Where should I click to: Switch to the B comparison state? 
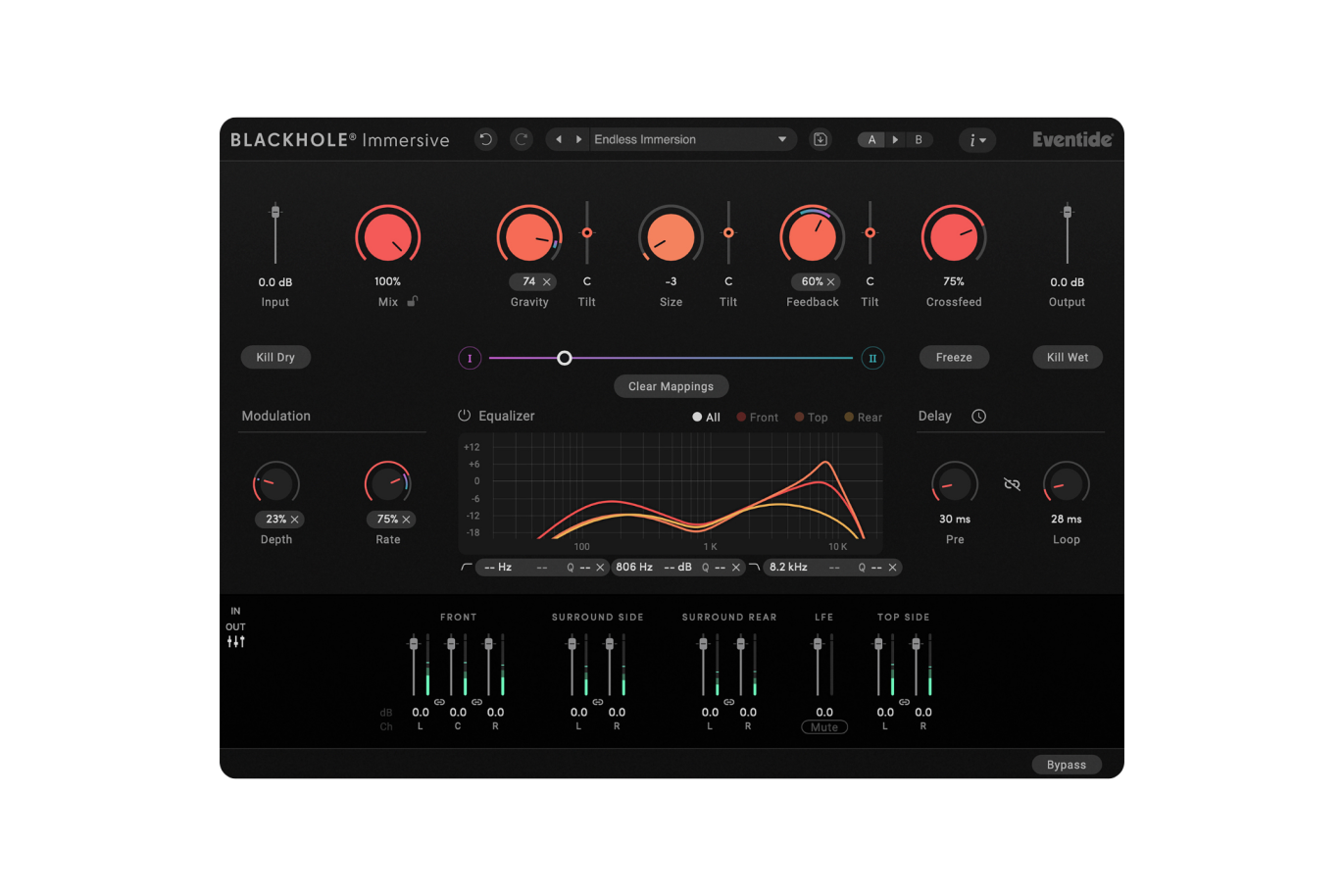[919, 140]
